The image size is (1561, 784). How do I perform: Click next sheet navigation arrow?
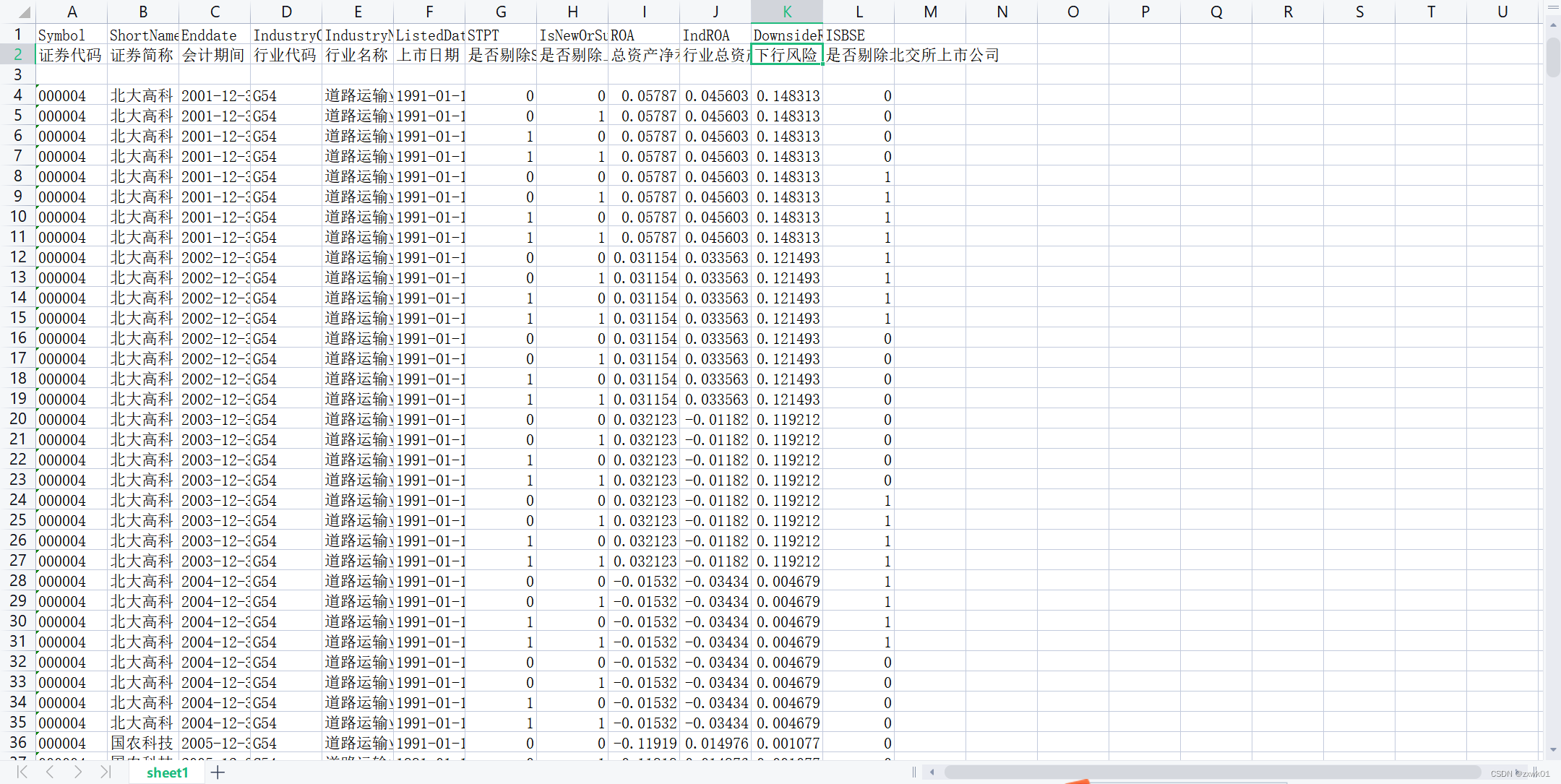tap(78, 772)
